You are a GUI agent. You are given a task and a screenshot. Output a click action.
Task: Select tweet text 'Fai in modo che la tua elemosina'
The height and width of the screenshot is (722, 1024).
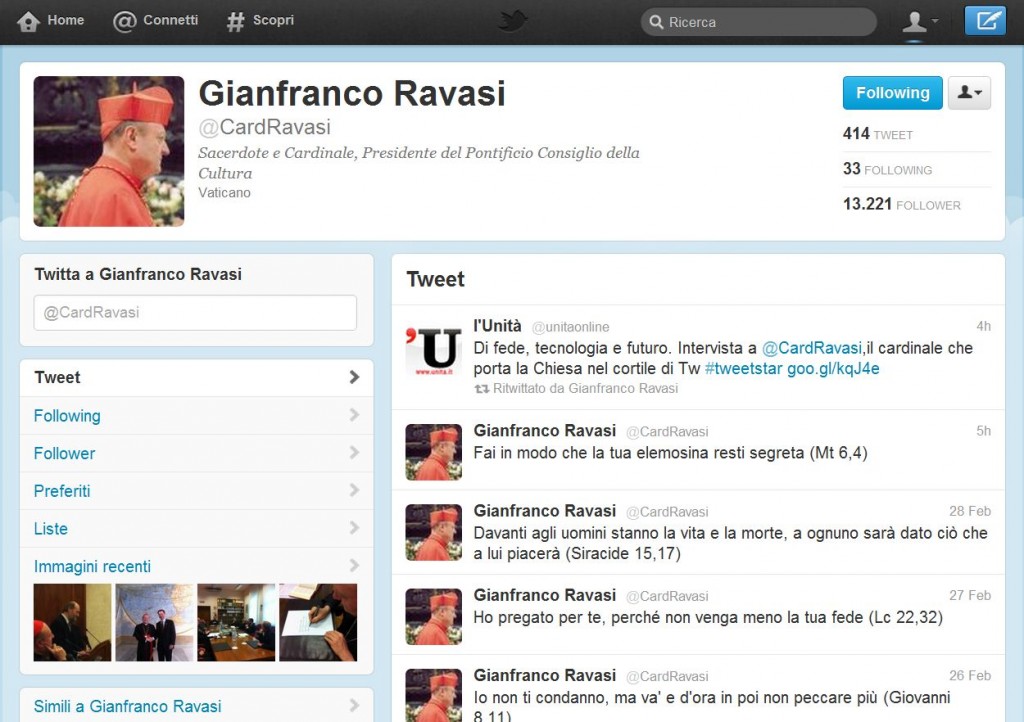589,453
